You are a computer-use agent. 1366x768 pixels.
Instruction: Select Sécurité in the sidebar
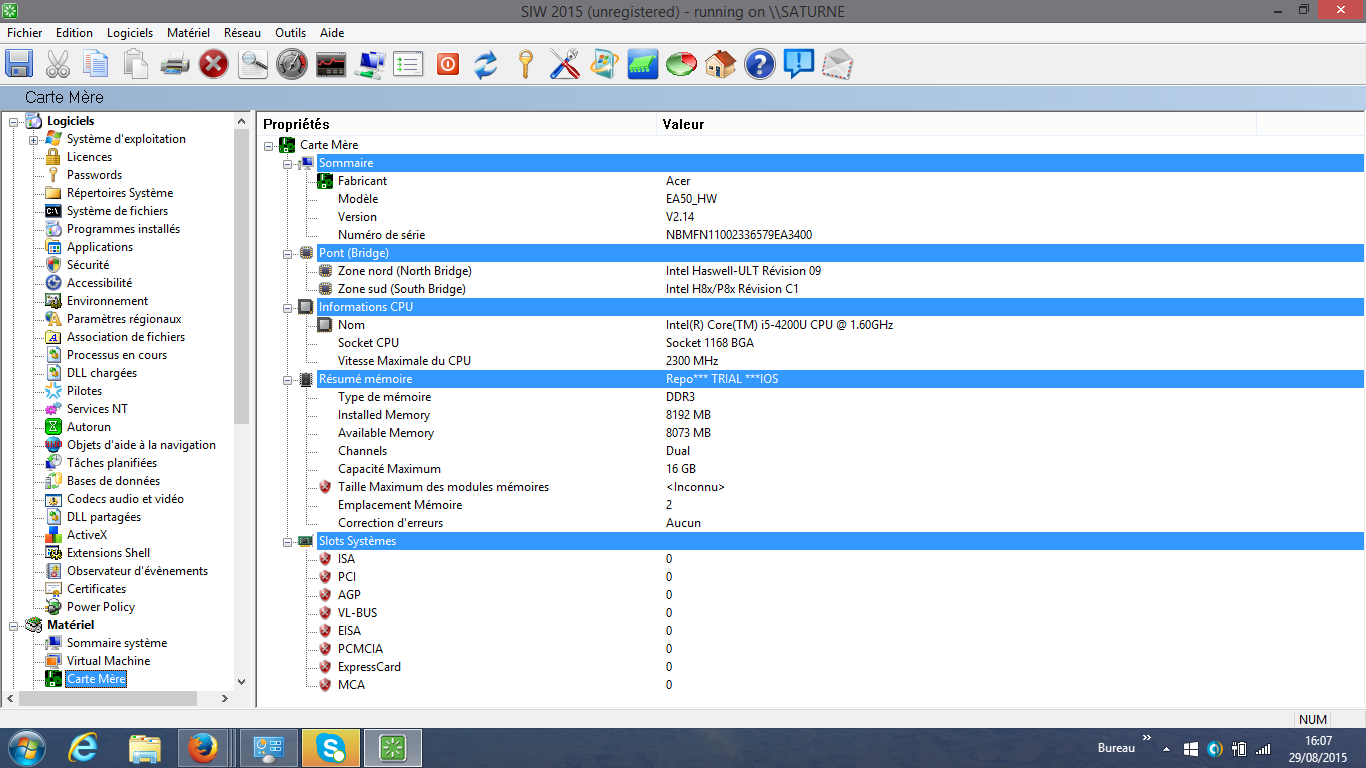88,265
